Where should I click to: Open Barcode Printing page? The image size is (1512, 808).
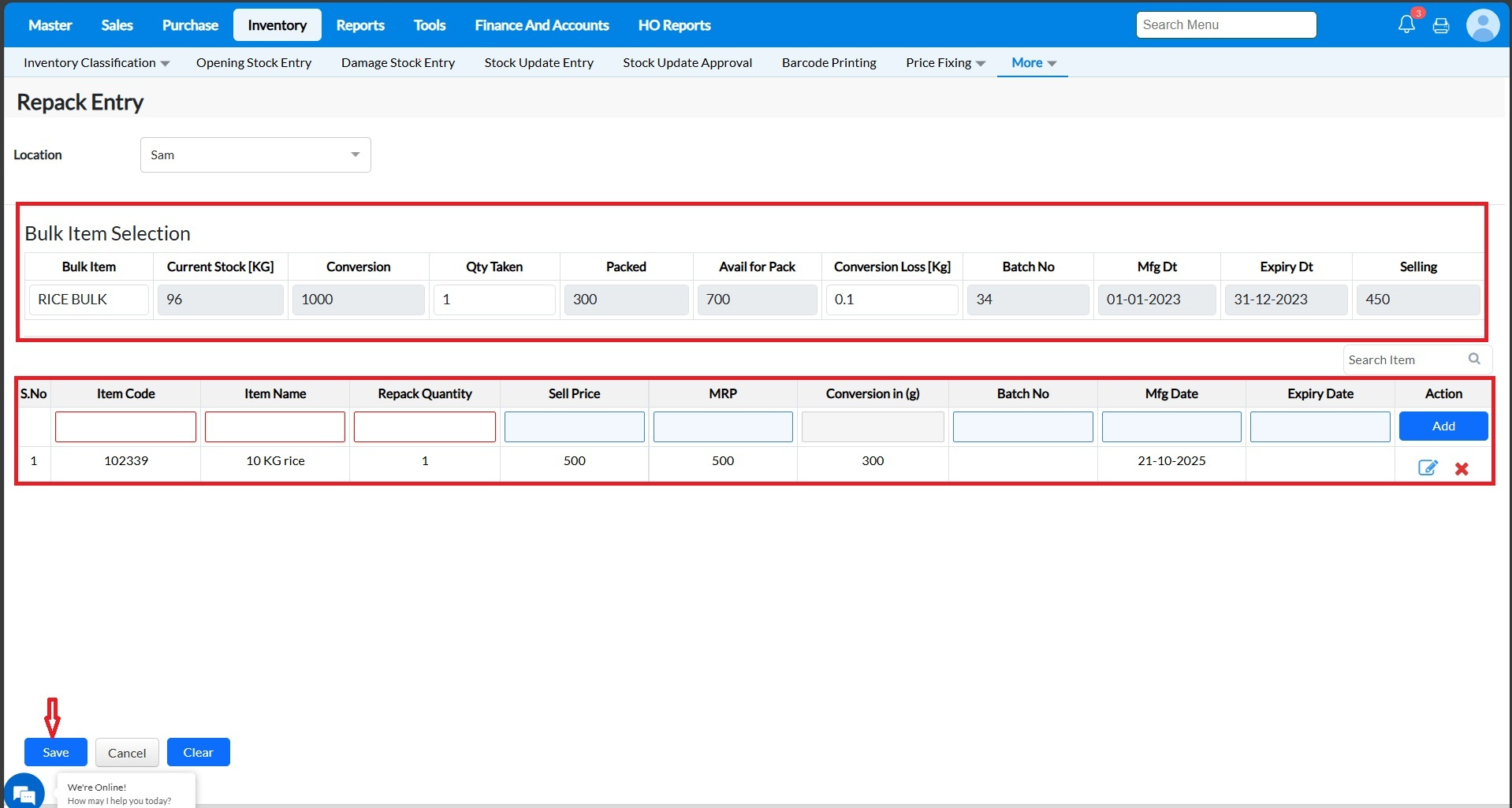pos(829,63)
